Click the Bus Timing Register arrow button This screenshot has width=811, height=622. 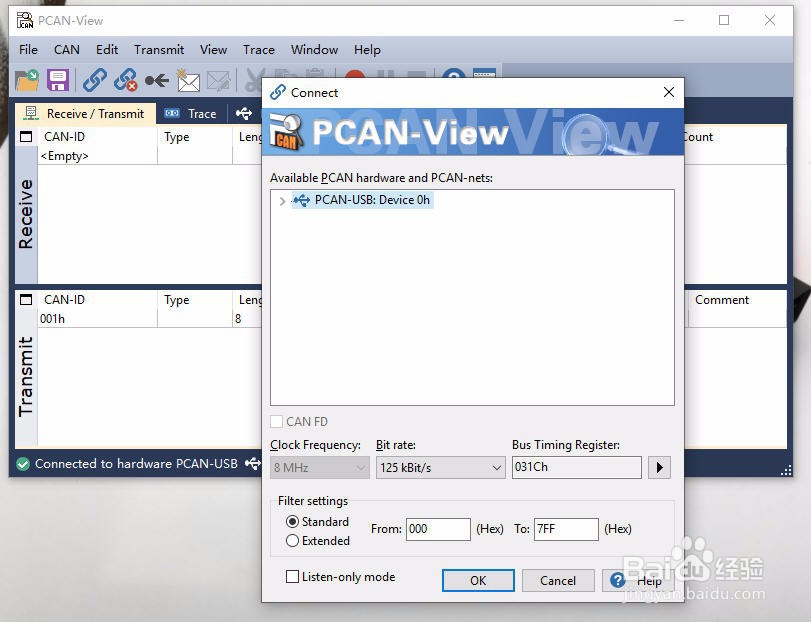point(659,467)
